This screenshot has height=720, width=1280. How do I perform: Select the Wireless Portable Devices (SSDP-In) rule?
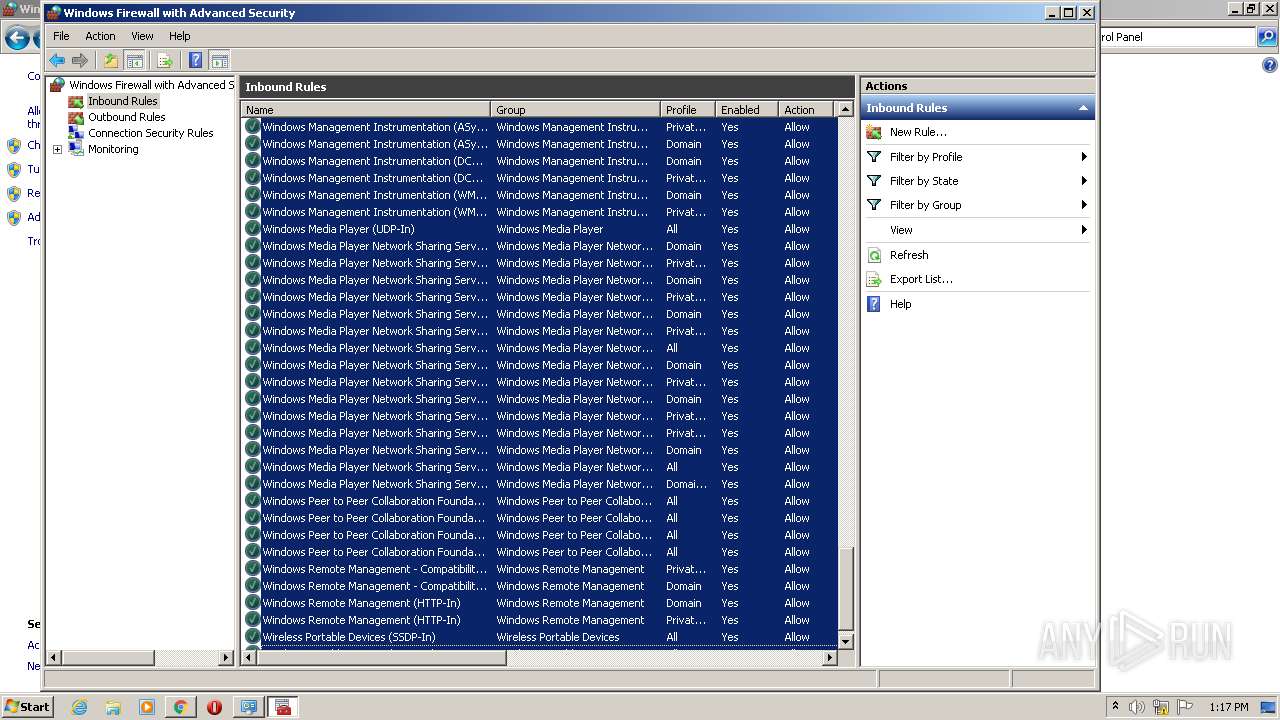tap(539, 637)
